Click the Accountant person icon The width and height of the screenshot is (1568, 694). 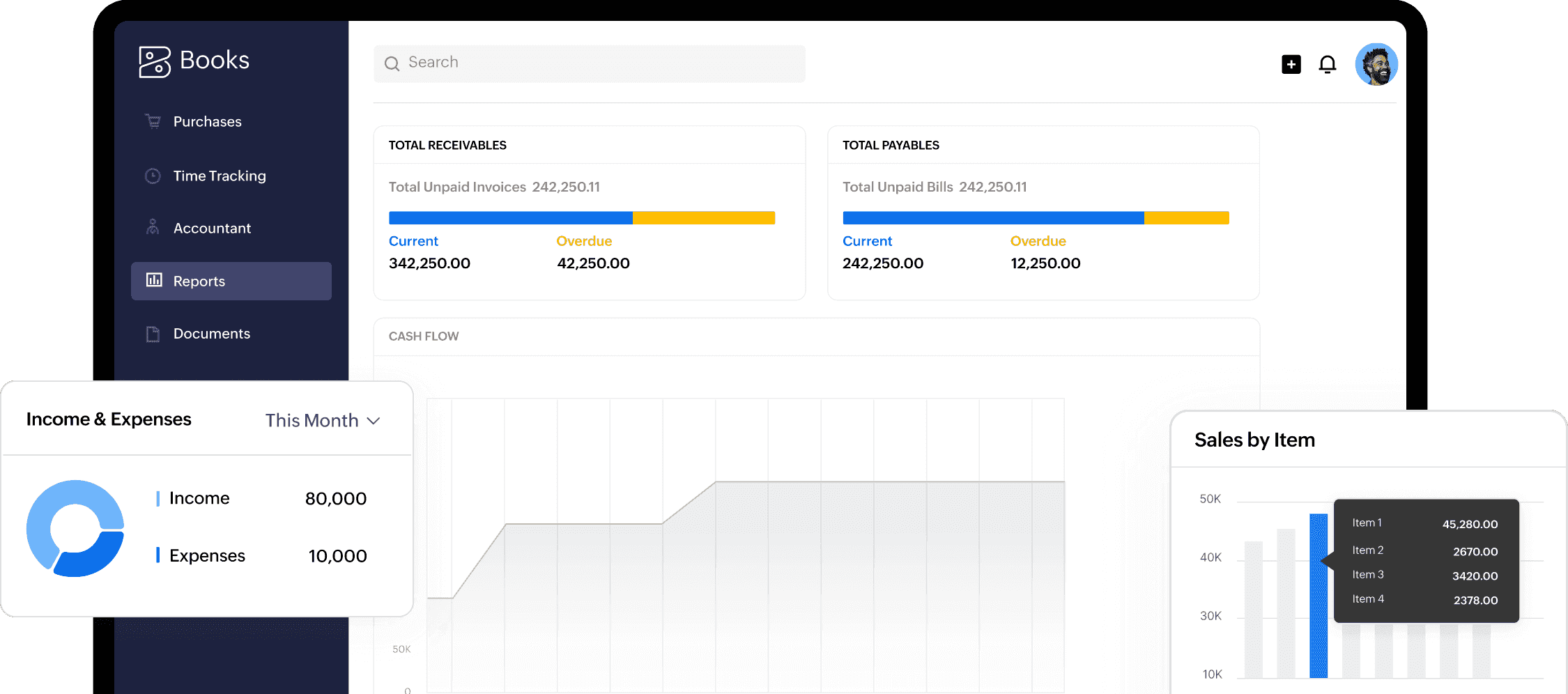click(153, 228)
